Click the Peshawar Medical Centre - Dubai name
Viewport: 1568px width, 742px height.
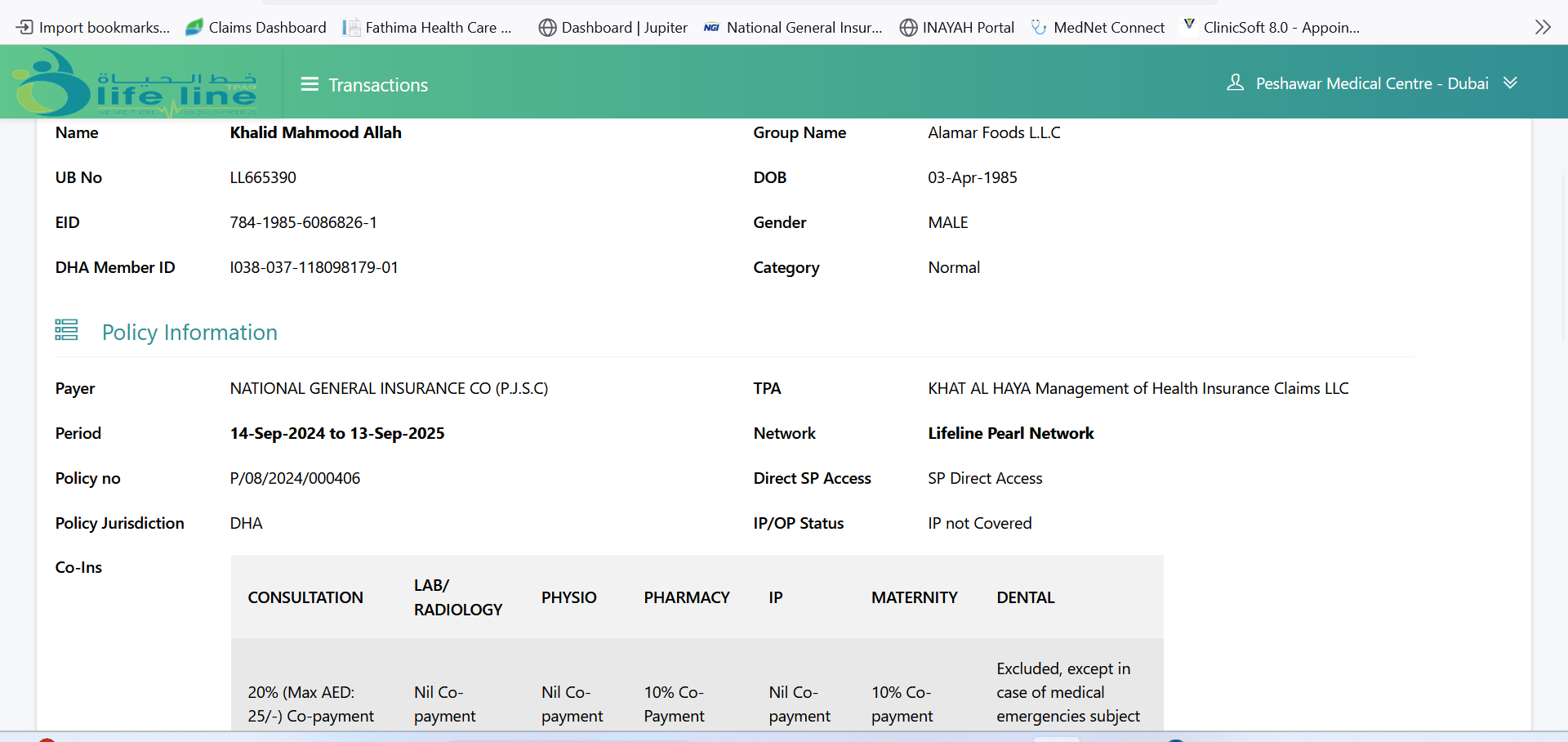click(1372, 83)
